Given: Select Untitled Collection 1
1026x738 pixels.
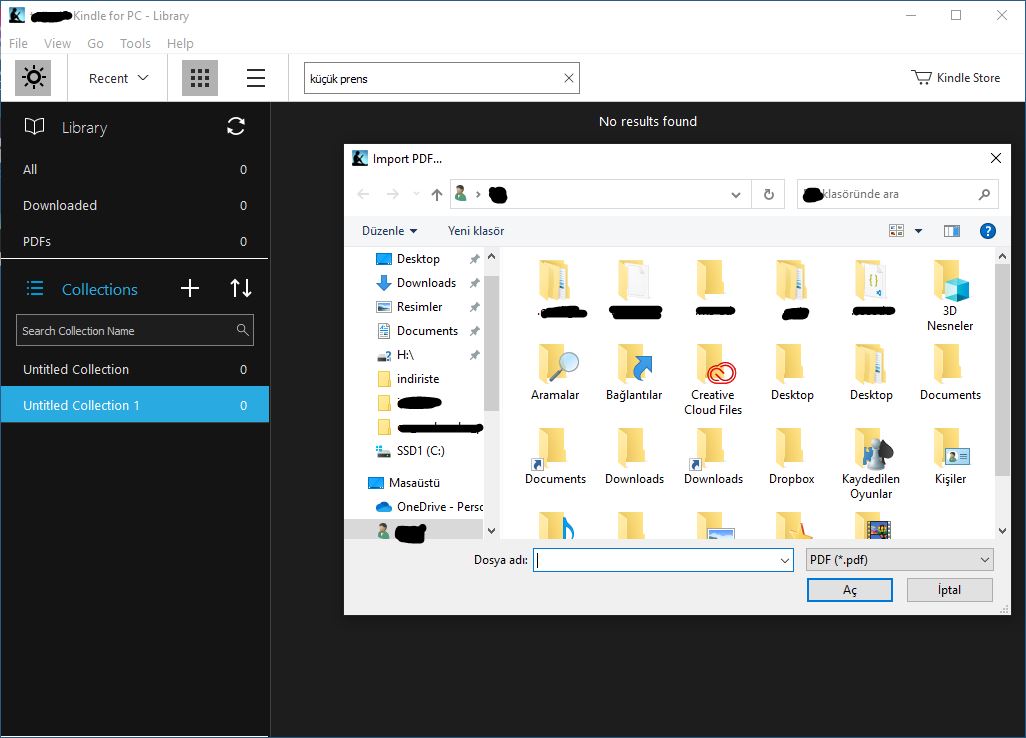Looking at the screenshot, I should [135, 404].
